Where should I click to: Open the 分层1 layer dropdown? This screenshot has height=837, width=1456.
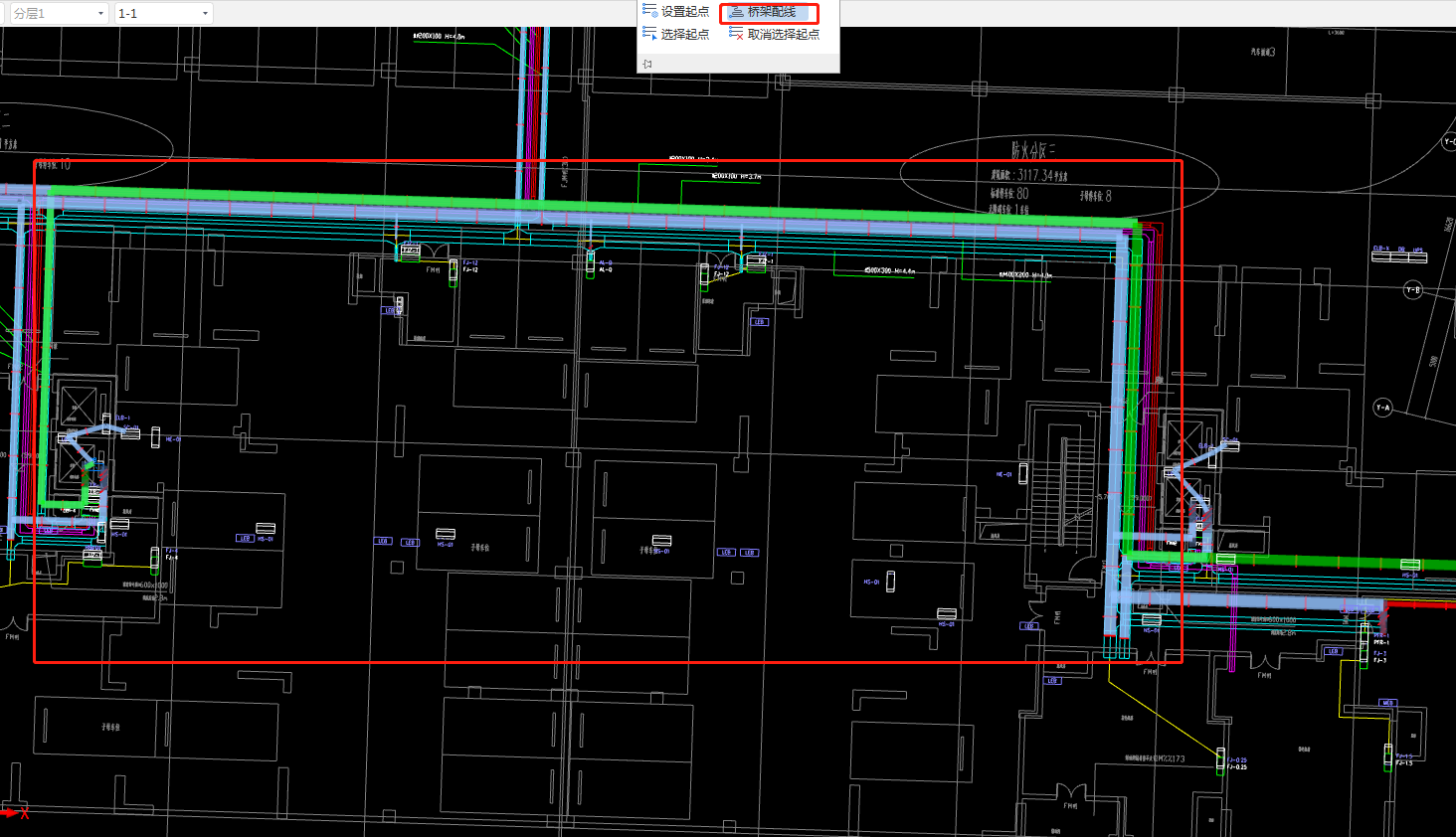pyautogui.click(x=59, y=13)
